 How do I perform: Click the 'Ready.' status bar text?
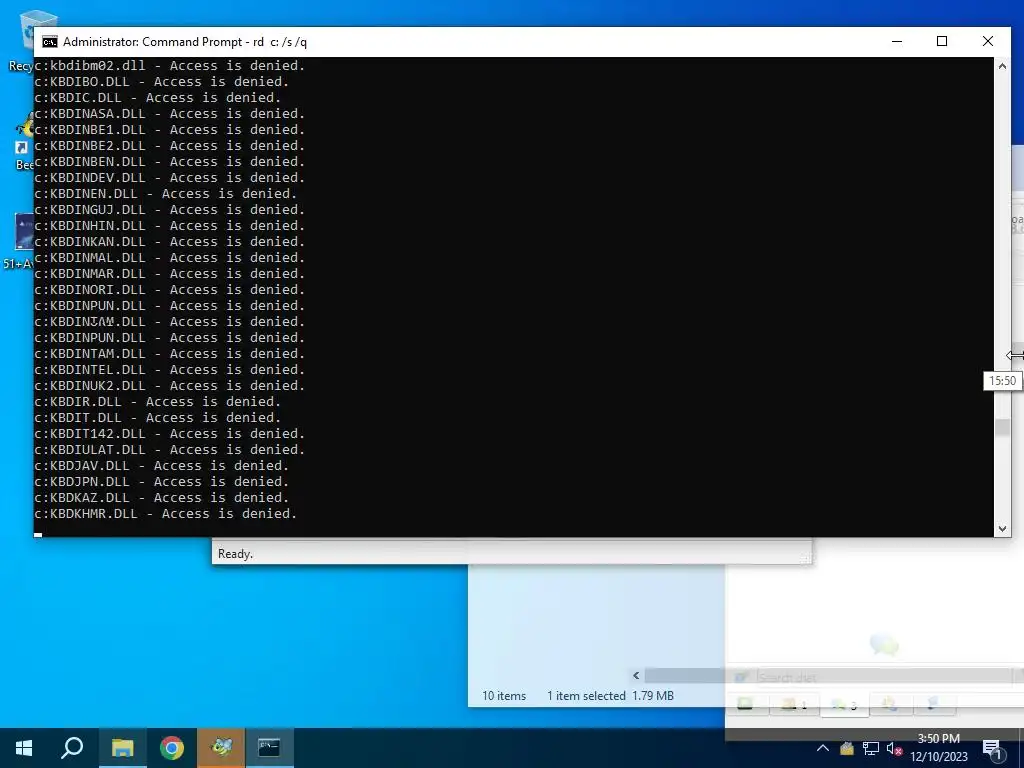pos(235,554)
